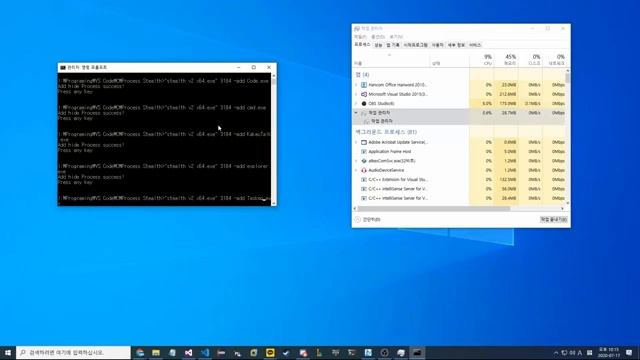640x360 pixels.
Task: Click the End task (작업 끝내기) button
Action: [x=553, y=220]
